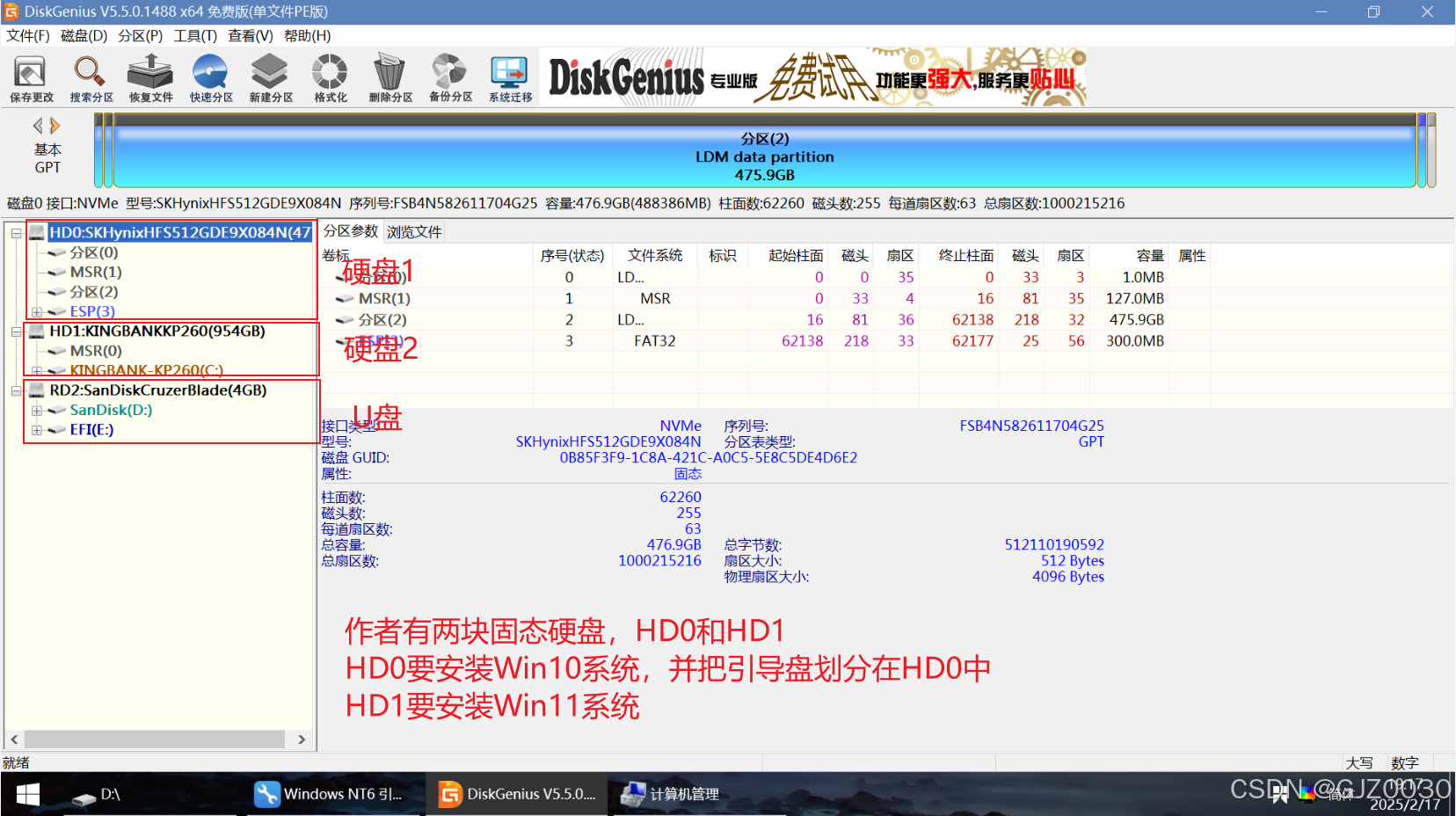Viewport: 1456px width, 816px height.
Task: Select ESP(3) in the disk tree
Action: (x=92, y=311)
